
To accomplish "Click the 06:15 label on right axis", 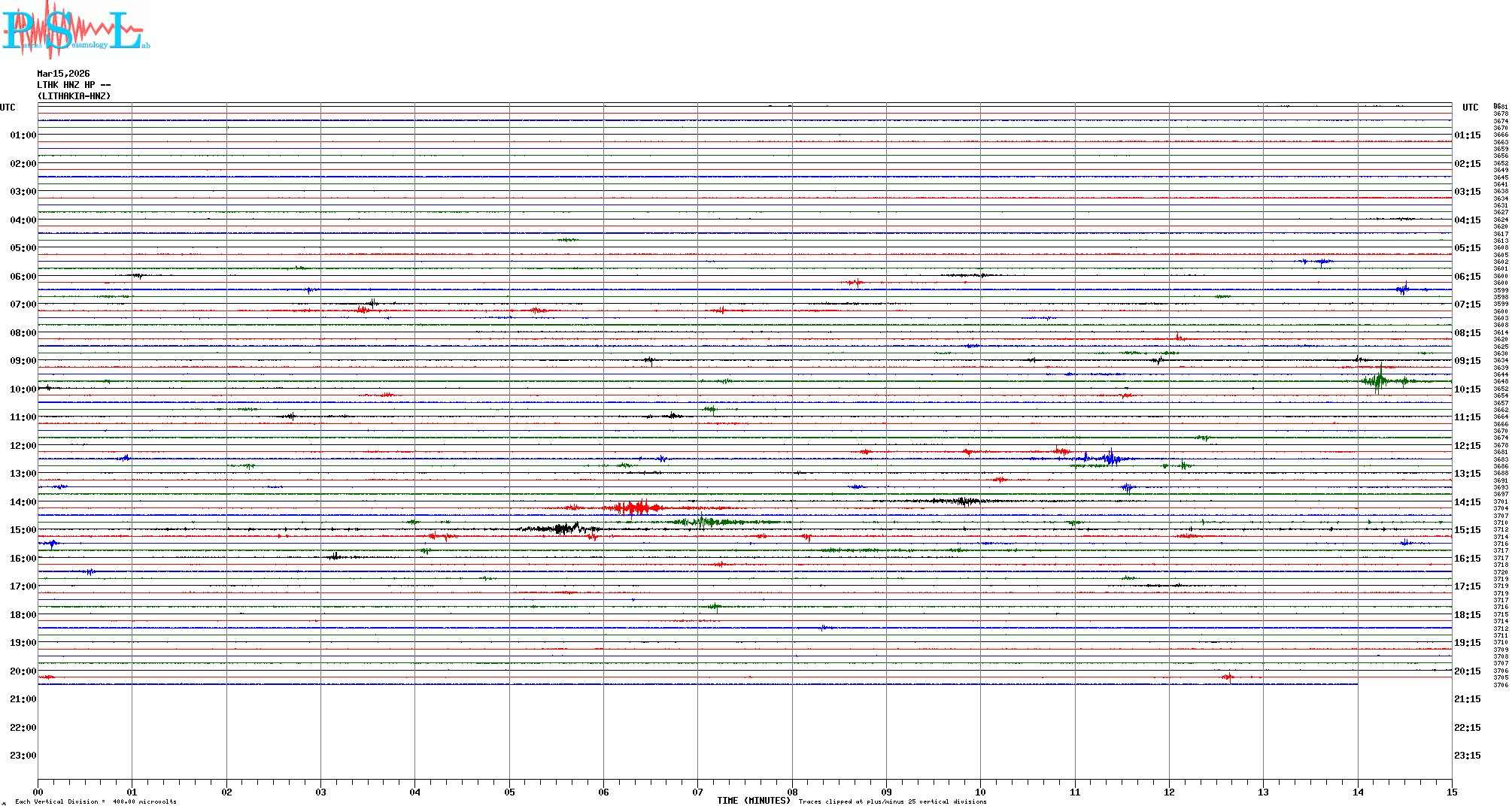I will (x=1467, y=277).
